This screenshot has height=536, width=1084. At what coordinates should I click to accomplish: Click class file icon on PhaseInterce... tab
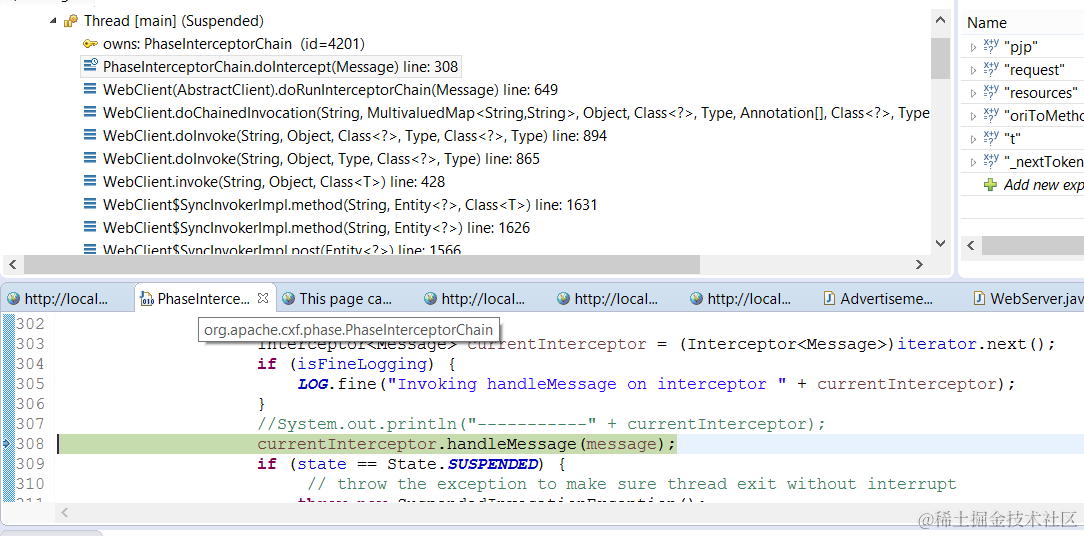pos(146,298)
